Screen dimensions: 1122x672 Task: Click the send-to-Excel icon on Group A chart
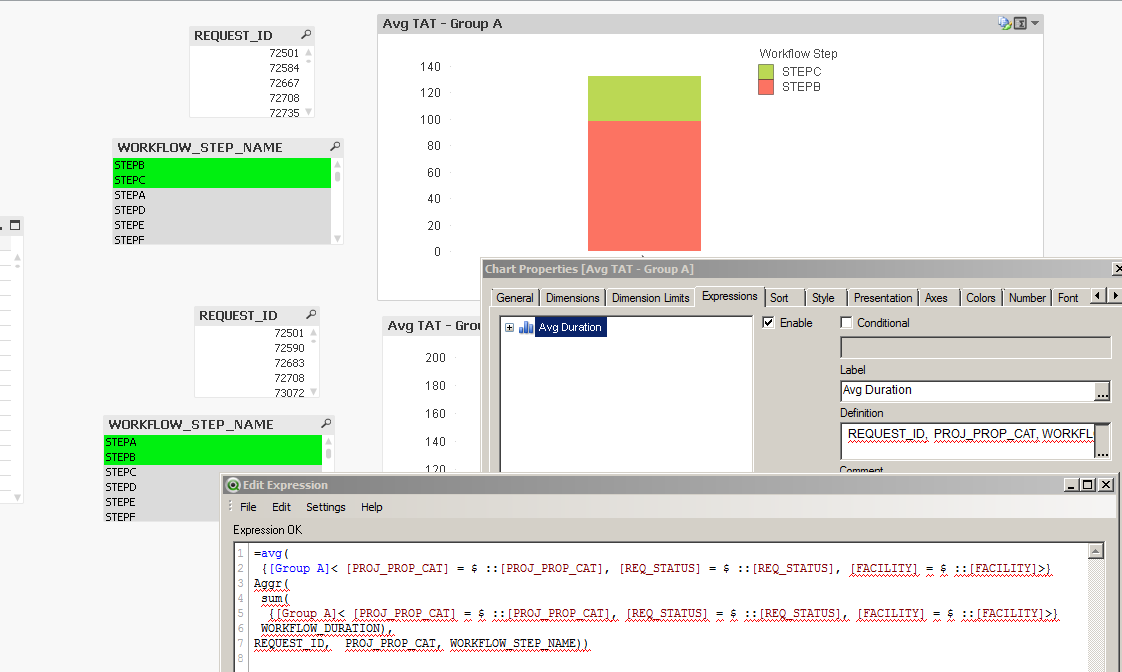1020,23
